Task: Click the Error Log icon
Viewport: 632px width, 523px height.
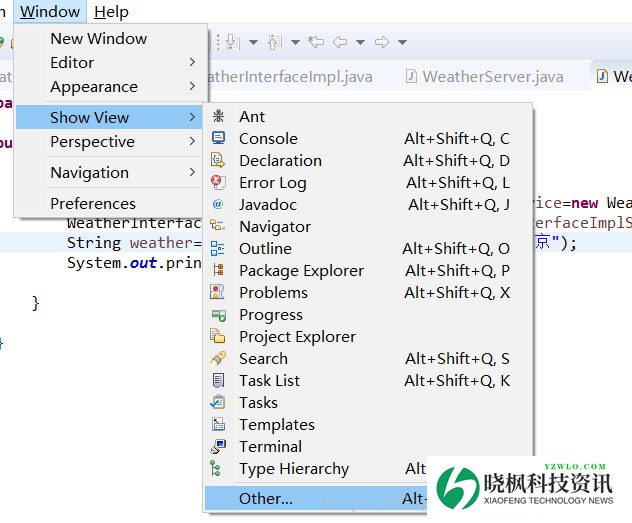Action: coord(218,182)
